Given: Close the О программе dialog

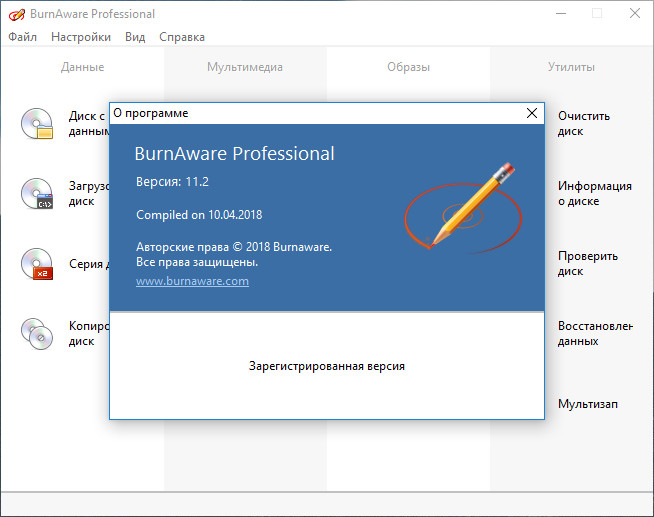Looking at the screenshot, I should coord(531,113).
